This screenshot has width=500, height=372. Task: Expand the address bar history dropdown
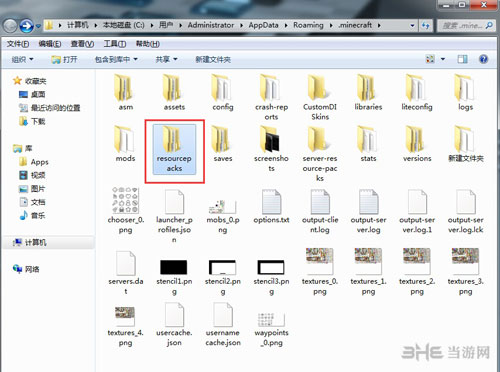(x=412, y=25)
